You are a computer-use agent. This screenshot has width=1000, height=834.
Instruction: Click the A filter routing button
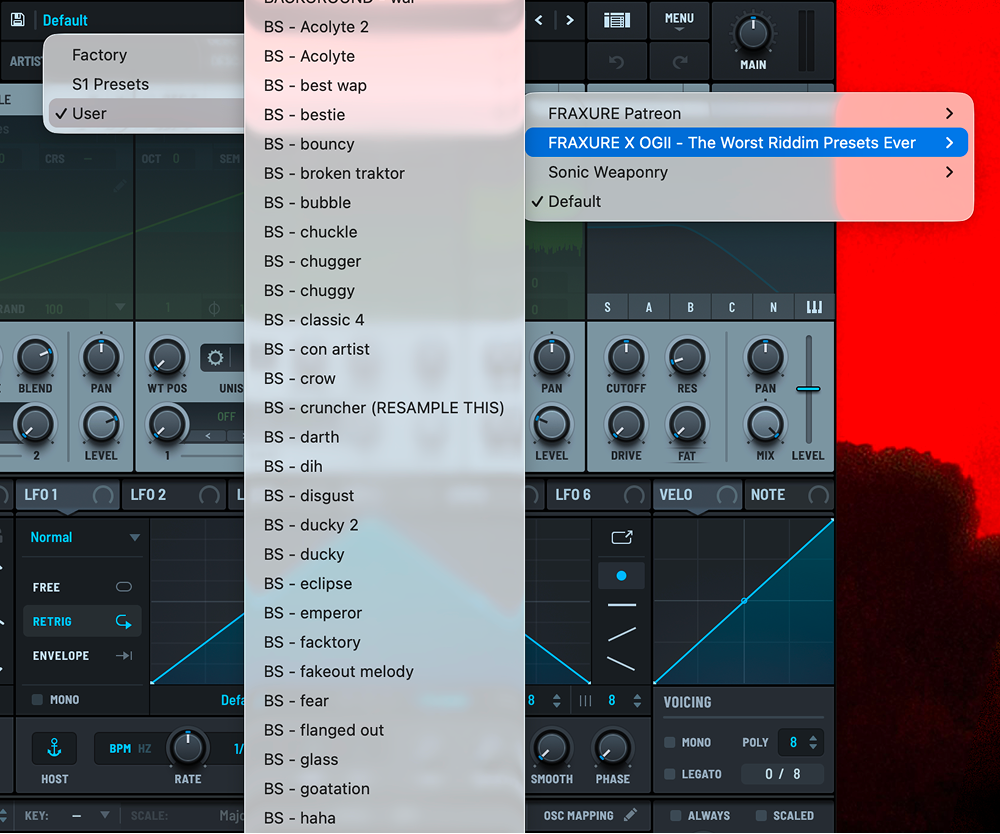[x=649, y=307]
